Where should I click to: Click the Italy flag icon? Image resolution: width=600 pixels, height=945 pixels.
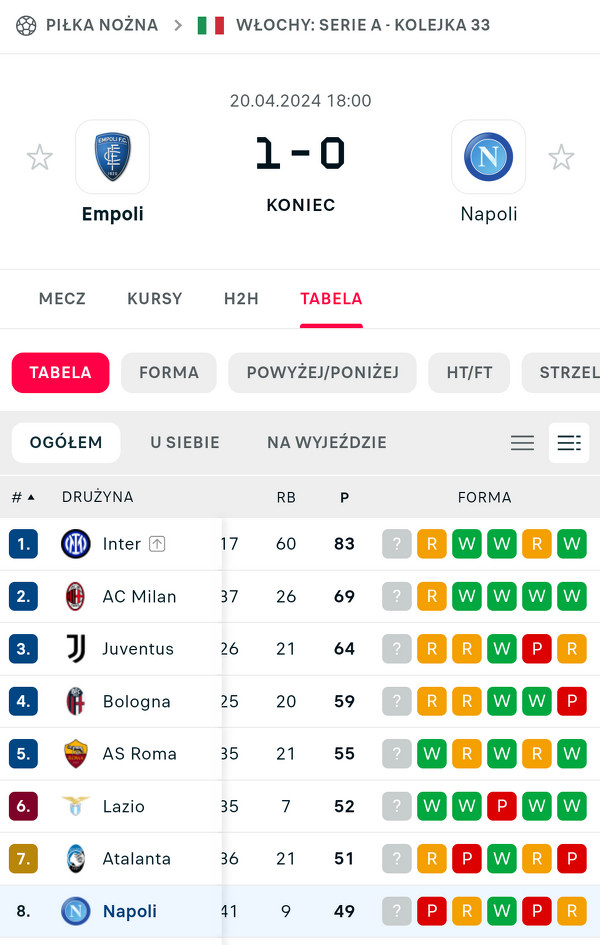(x=210, y=25)
